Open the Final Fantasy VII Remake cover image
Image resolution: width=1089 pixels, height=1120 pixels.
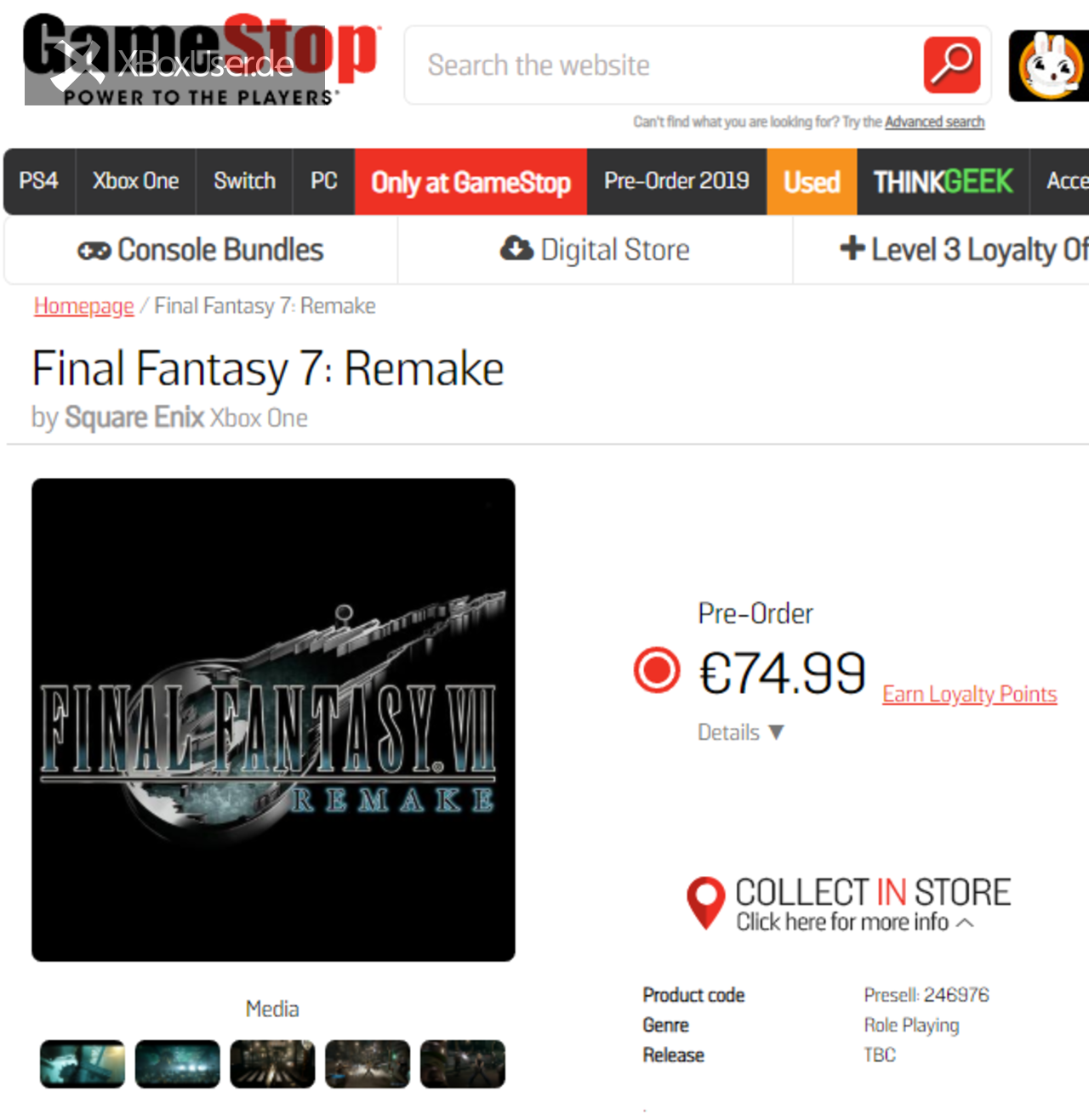point(273,719)
